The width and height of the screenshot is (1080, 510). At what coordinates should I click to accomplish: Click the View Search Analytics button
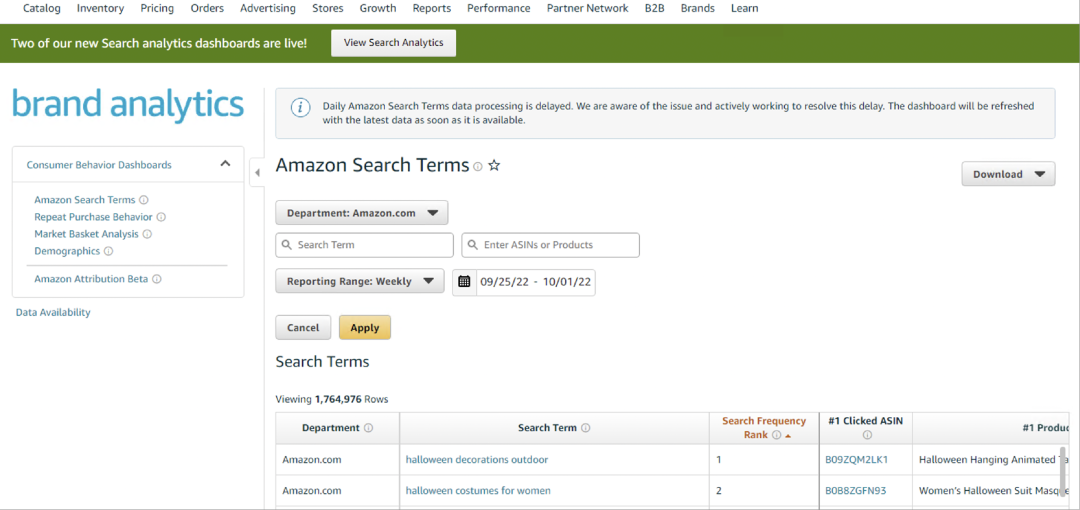click(x=393, y=43)
